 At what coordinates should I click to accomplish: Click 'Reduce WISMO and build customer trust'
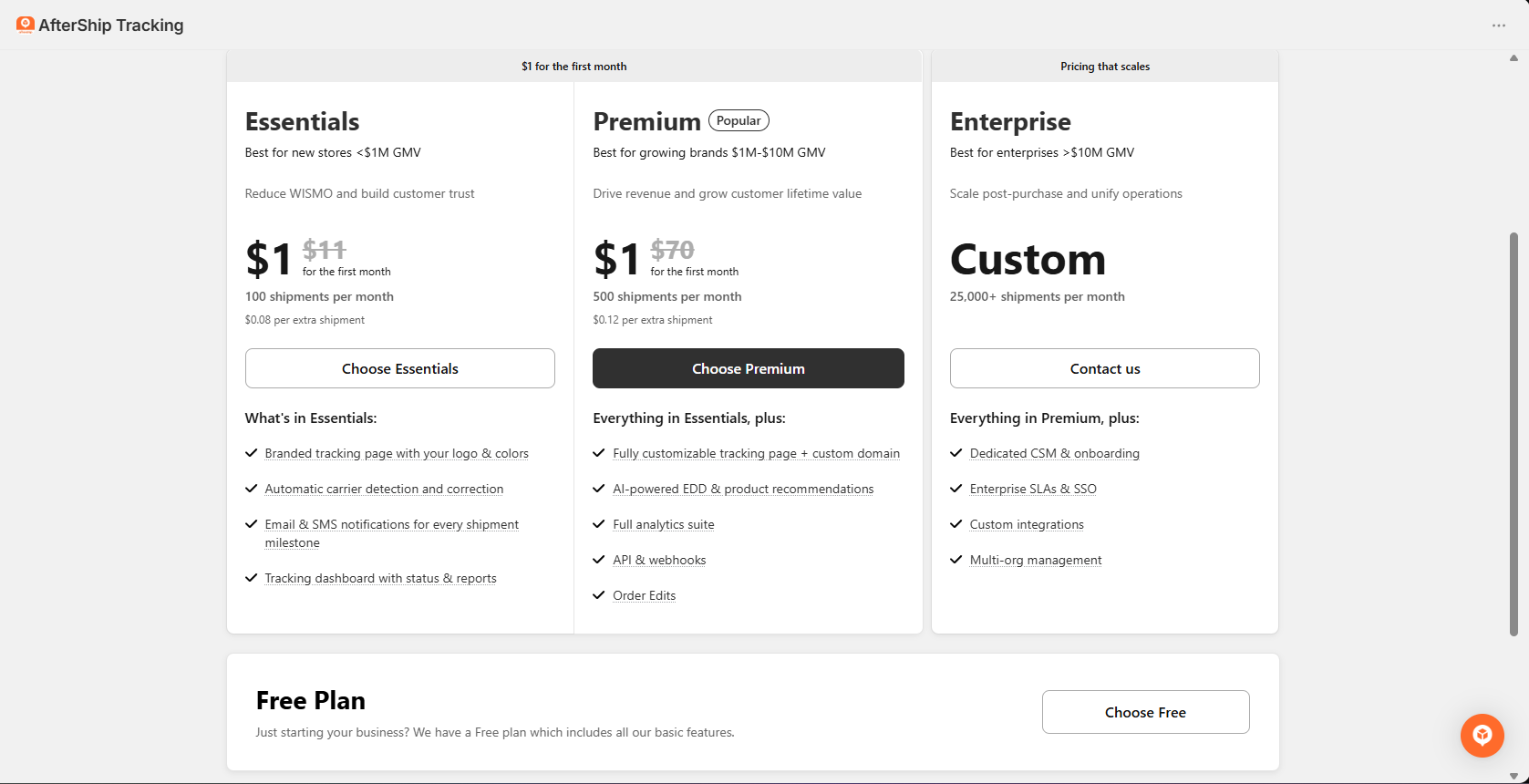359,193
